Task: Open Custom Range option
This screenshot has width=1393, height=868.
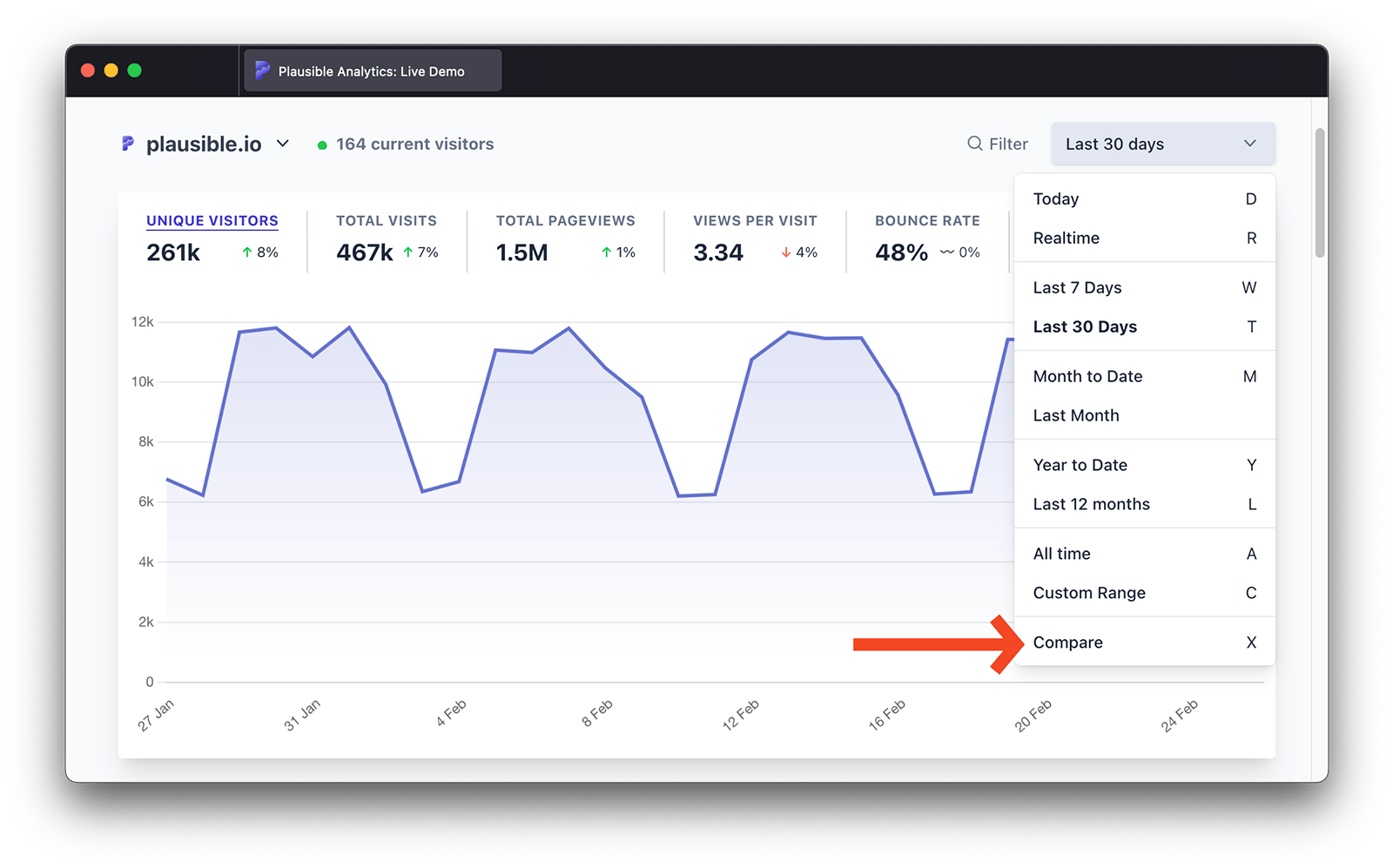Action: (1144, 593)
